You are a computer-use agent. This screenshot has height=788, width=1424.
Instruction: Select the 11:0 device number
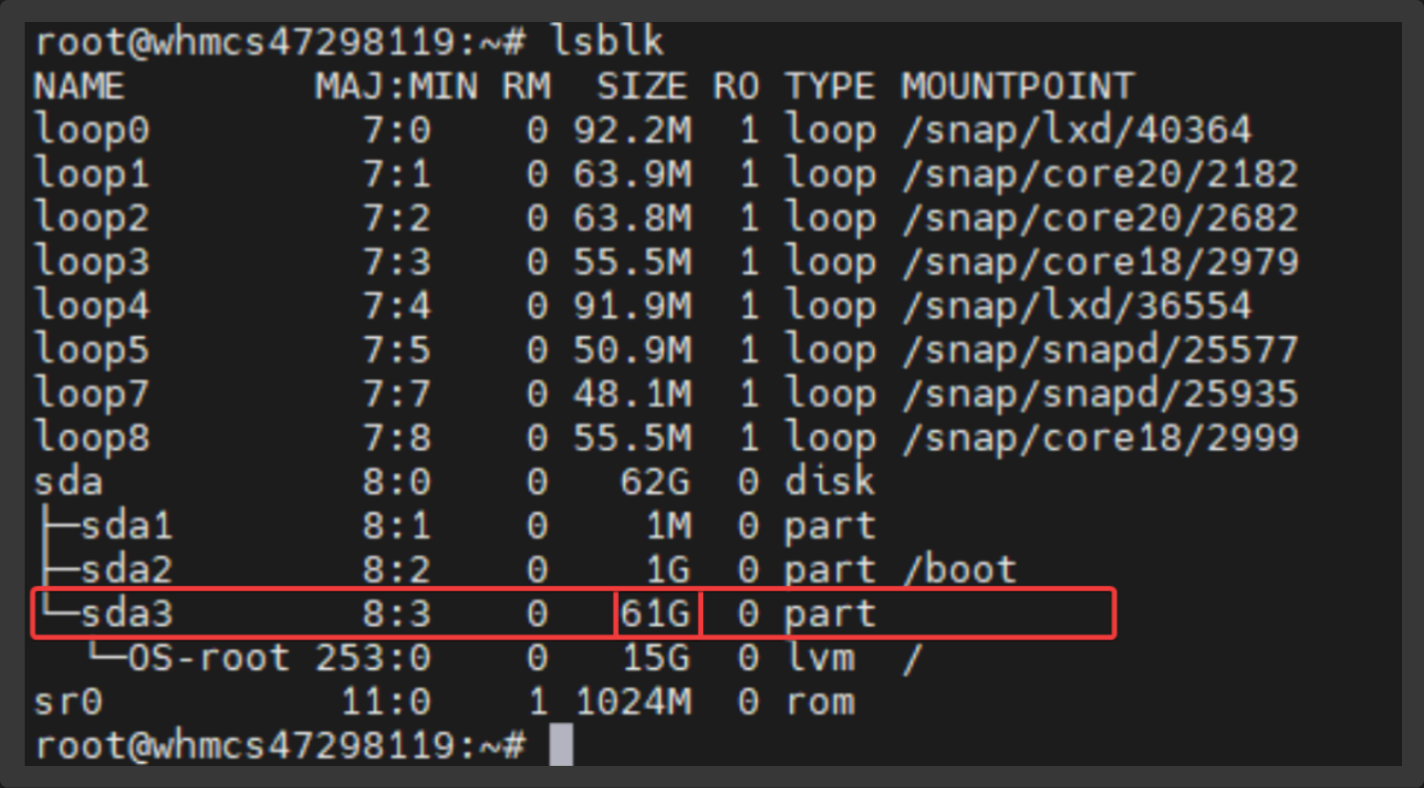(x=385, y=702)
